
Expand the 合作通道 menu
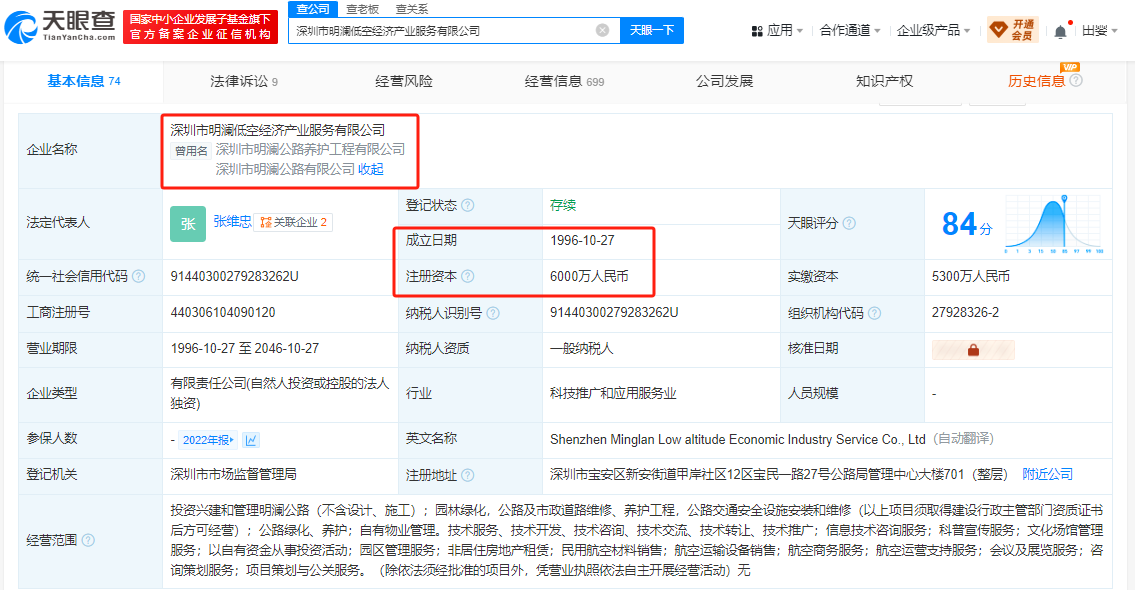[x=850, y=30]
